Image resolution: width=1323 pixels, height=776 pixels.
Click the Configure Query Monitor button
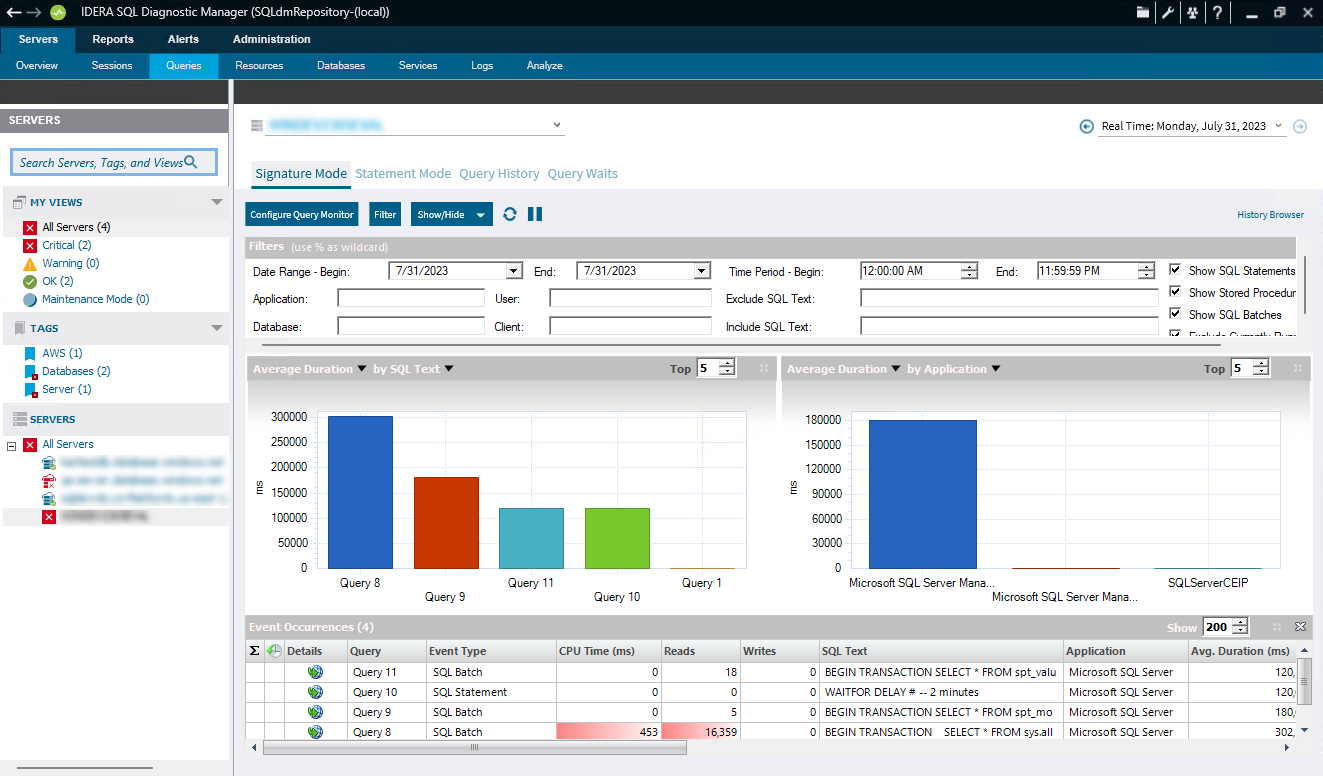(x=302, y=214)
